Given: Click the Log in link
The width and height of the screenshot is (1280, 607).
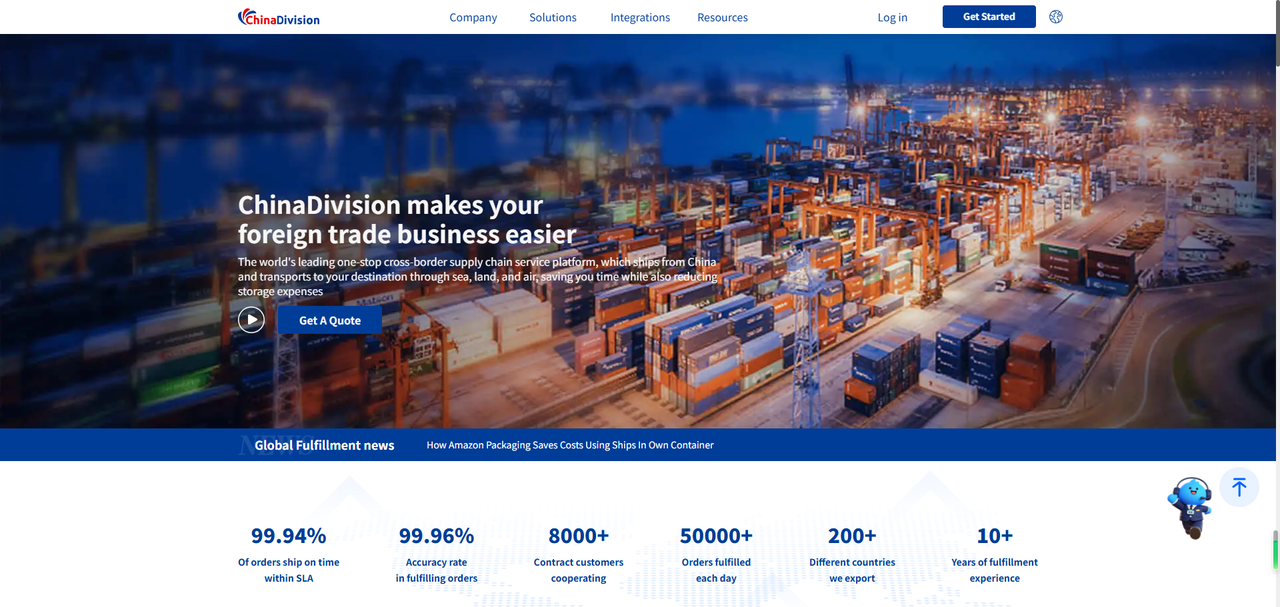Looking at the screenshot, I should [892, 17].
